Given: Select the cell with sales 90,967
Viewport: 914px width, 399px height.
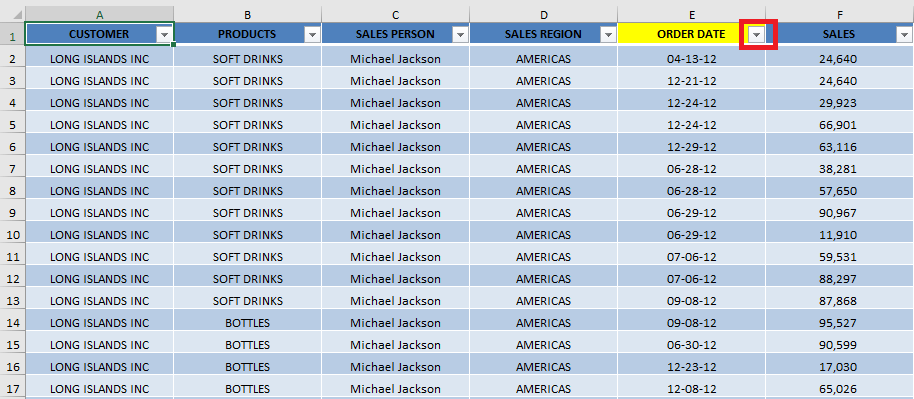Looking at the screenshot, I should pos(840,213).
